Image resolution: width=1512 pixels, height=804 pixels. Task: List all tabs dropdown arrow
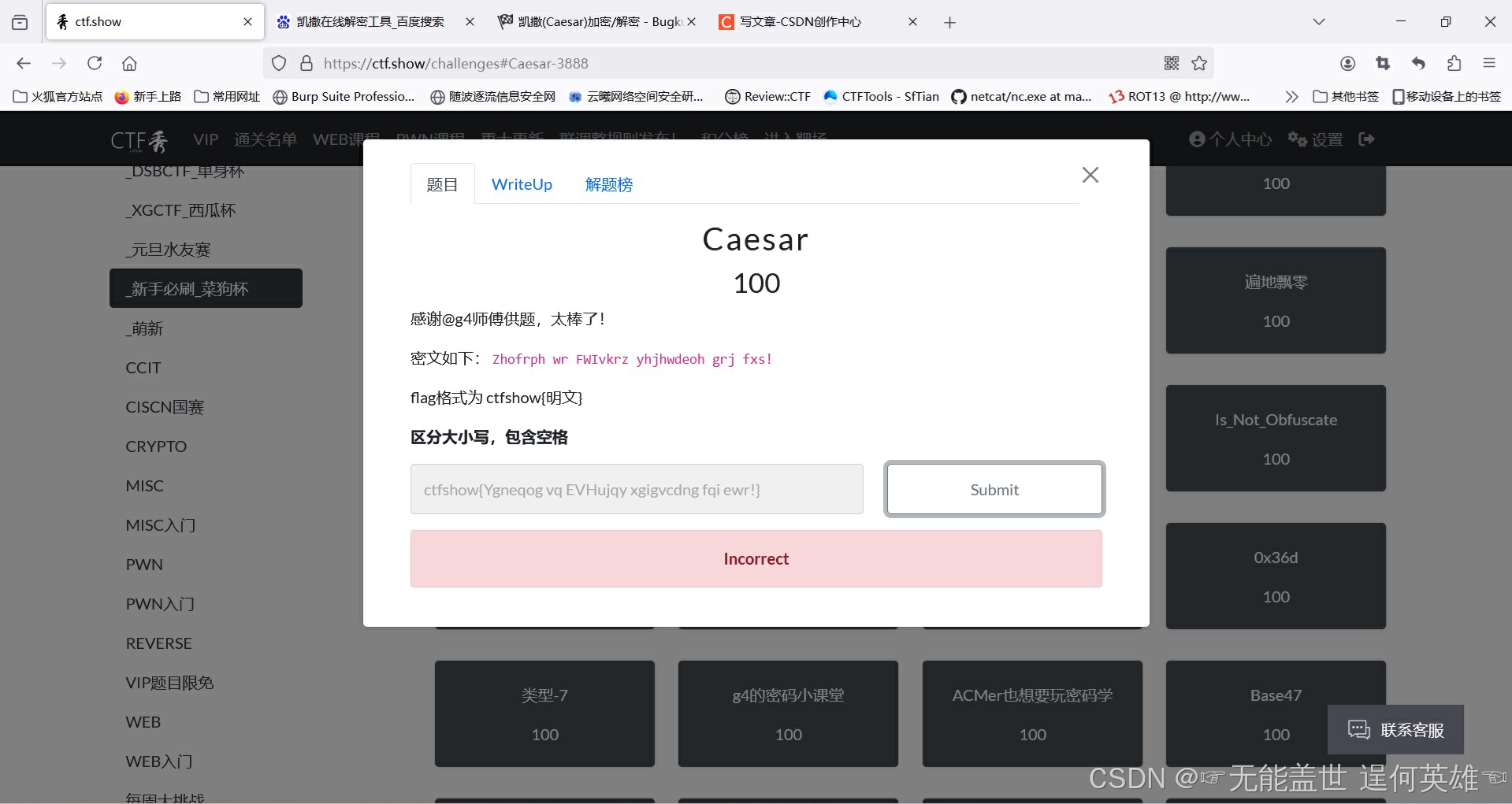pyautogui.click(x=1318, y=22)
